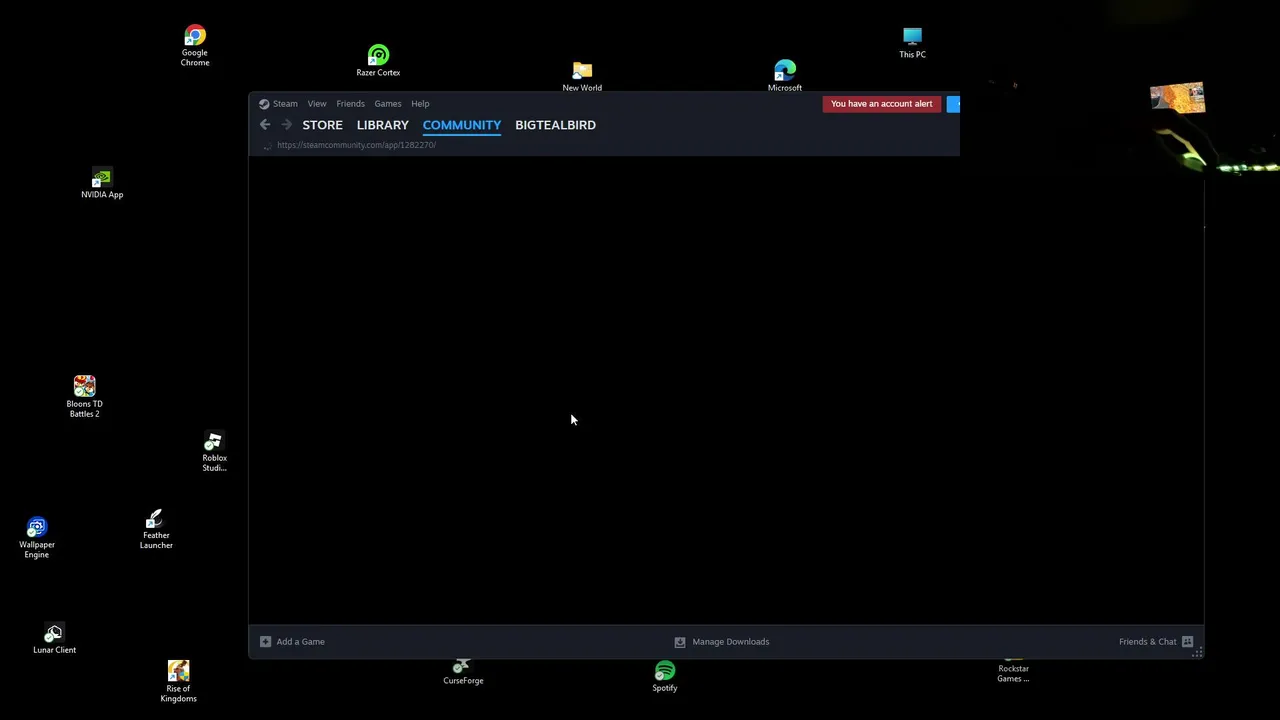Select the New World folder icon
1280x720 pixels.
(582, 76)
